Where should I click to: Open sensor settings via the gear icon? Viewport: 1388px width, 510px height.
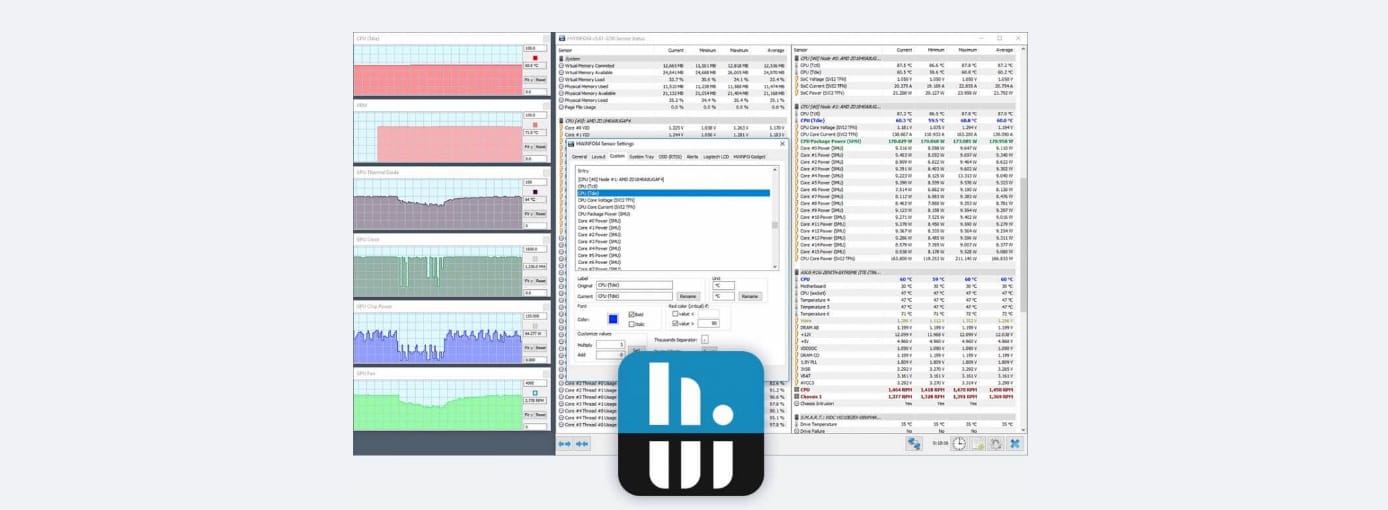(996, 443)
